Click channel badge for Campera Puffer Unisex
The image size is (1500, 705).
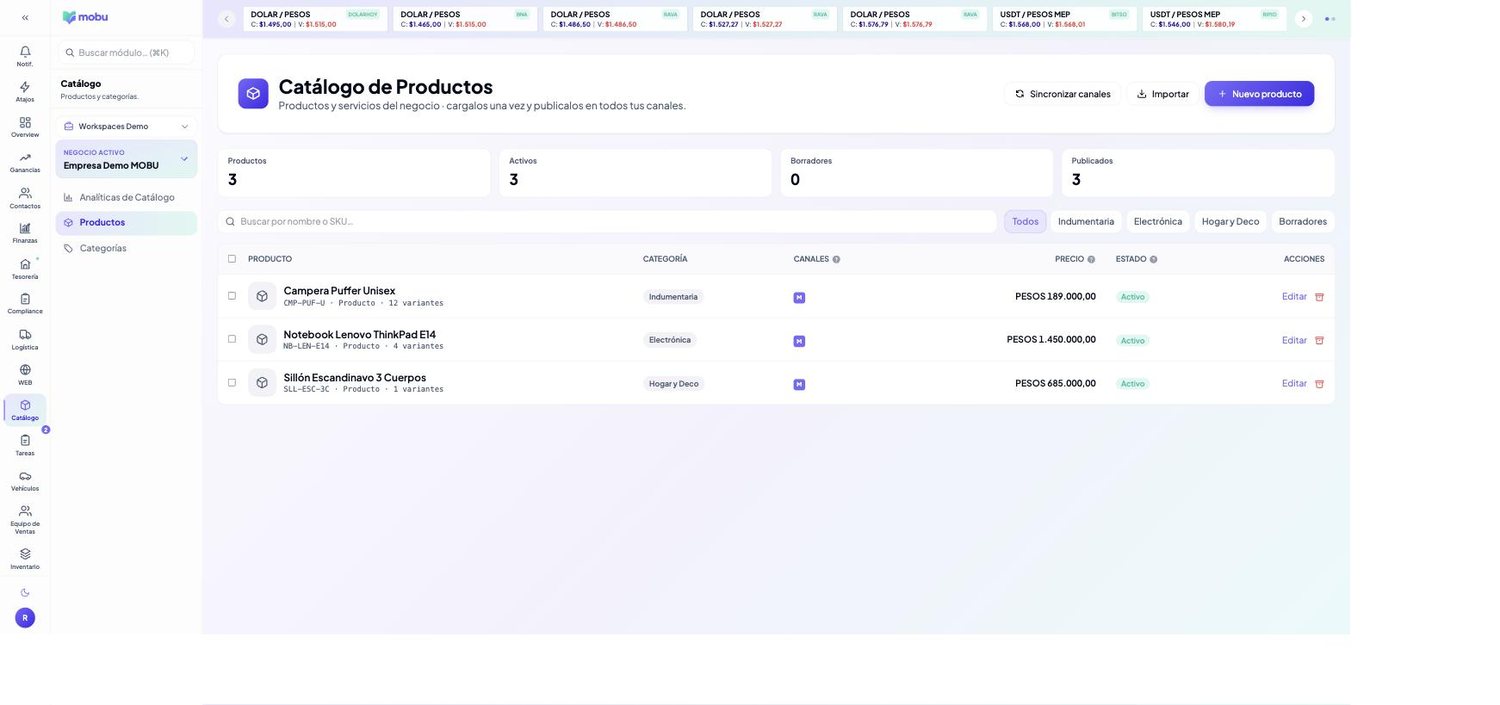[x=799, y=298]
